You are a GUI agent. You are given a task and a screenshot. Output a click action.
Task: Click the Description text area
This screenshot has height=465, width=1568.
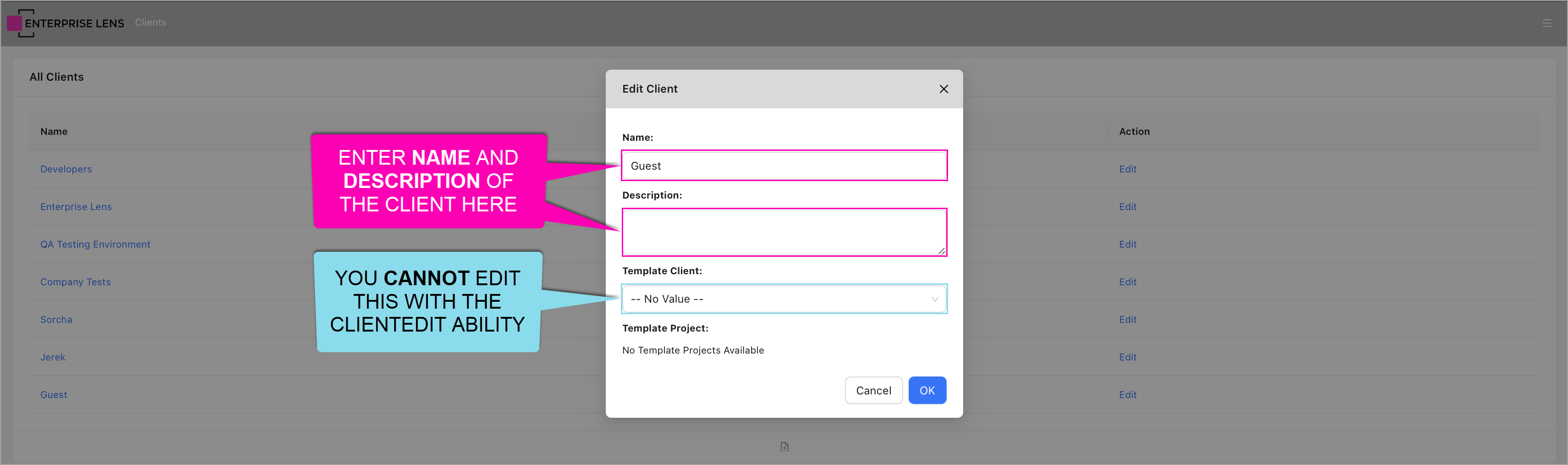pos(784,232)
